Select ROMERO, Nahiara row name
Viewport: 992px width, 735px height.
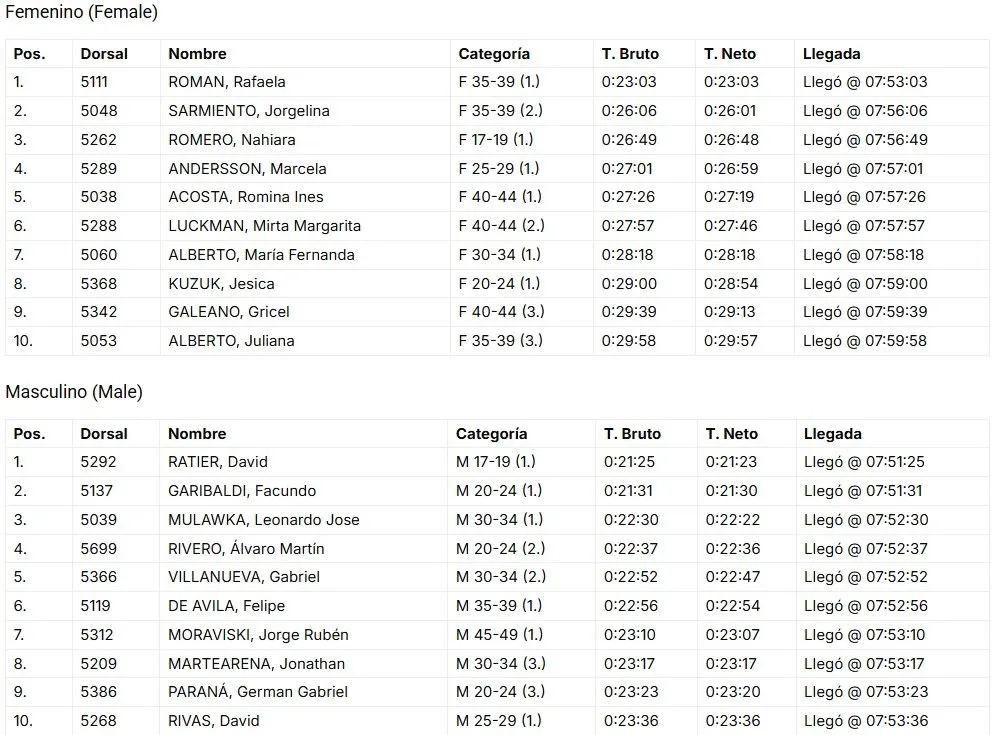[232, 140]
